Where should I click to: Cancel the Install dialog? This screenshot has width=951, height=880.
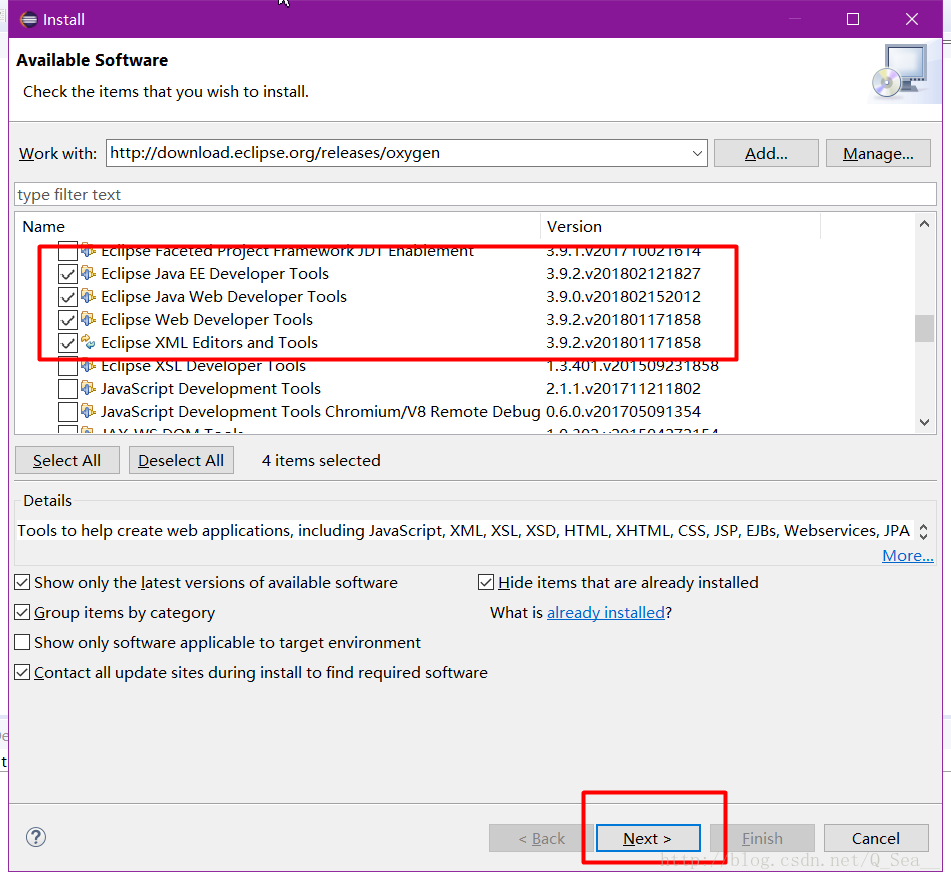(876, 838)
